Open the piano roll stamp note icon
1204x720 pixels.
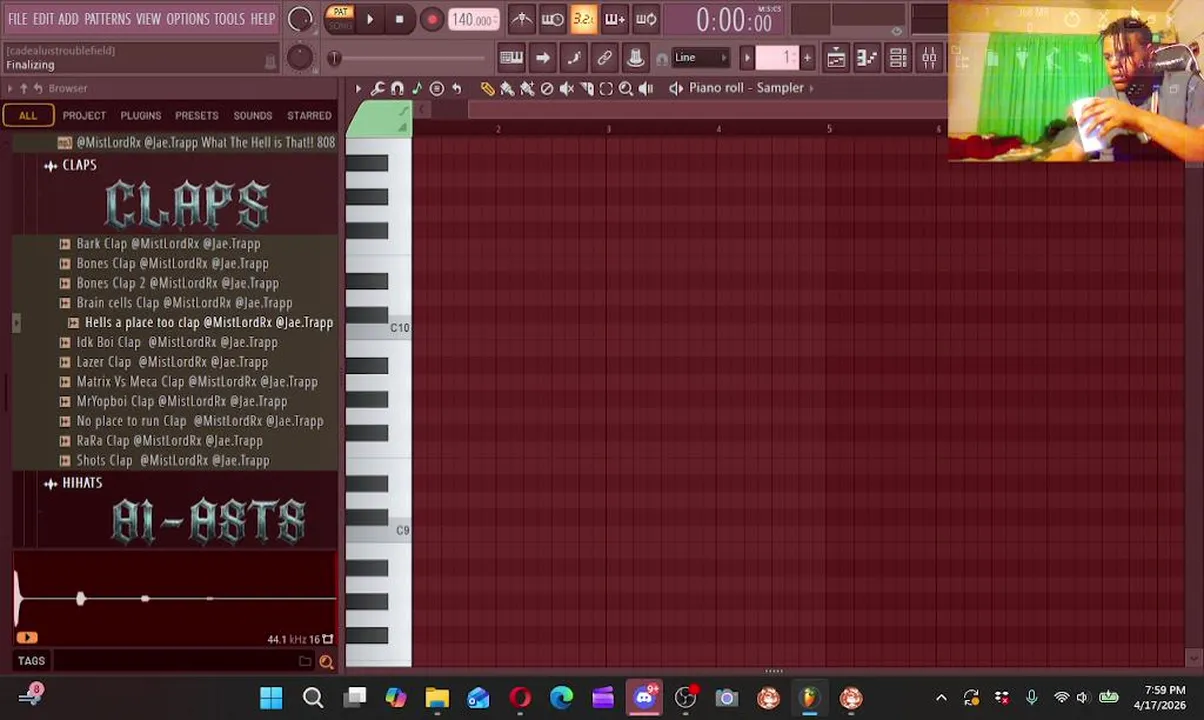(417, 88)
